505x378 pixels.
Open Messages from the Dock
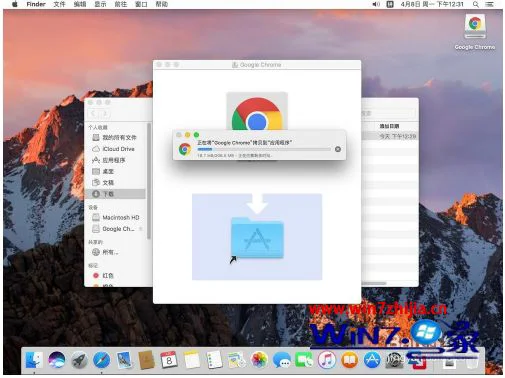[282, 360]
